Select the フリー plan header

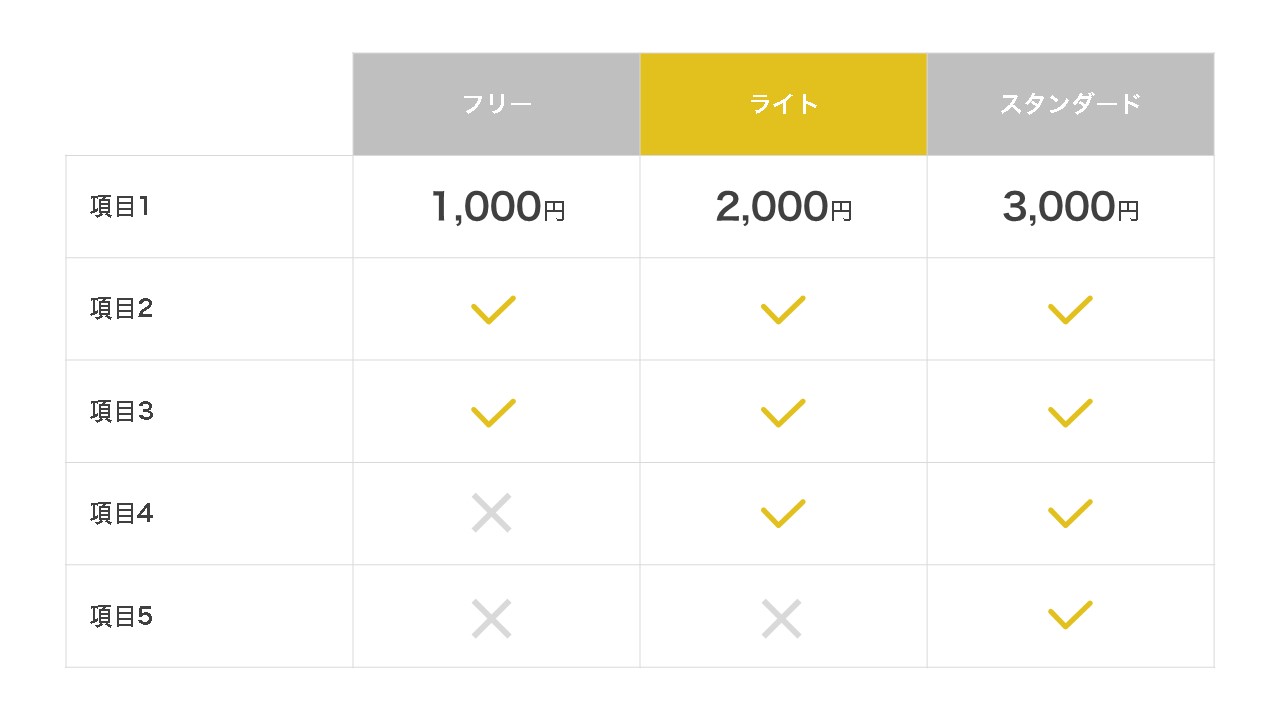click(496, 104)
